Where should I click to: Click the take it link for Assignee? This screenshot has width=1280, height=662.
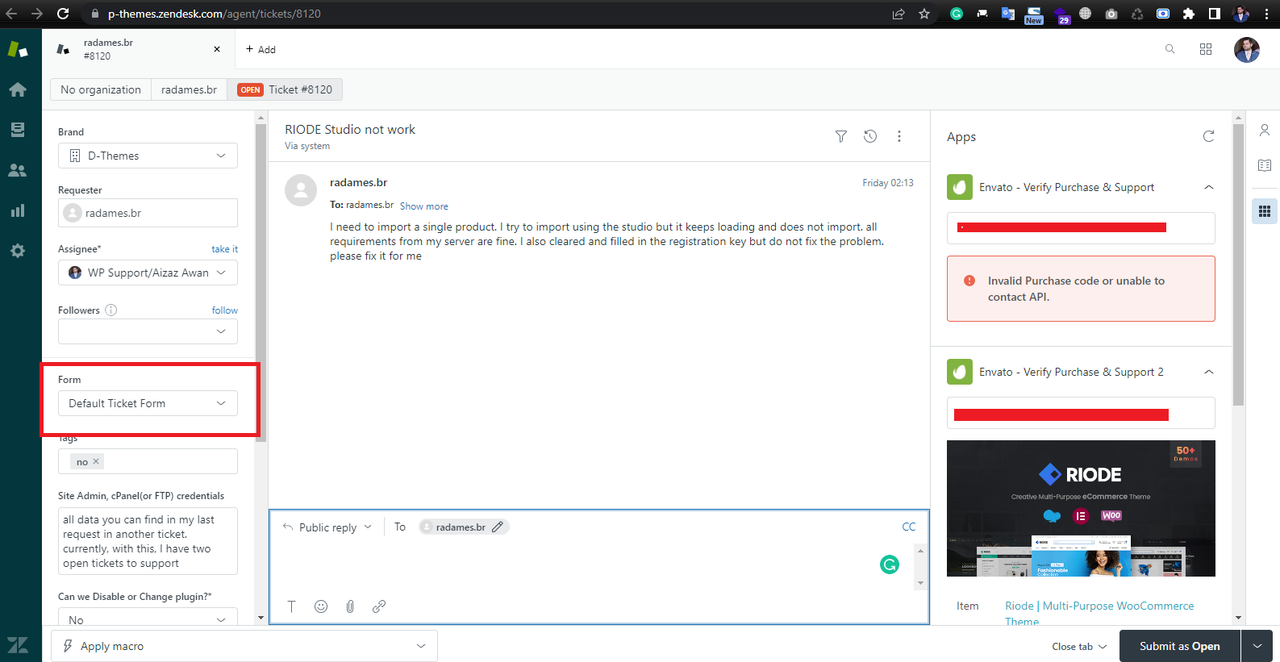[225, 249]
